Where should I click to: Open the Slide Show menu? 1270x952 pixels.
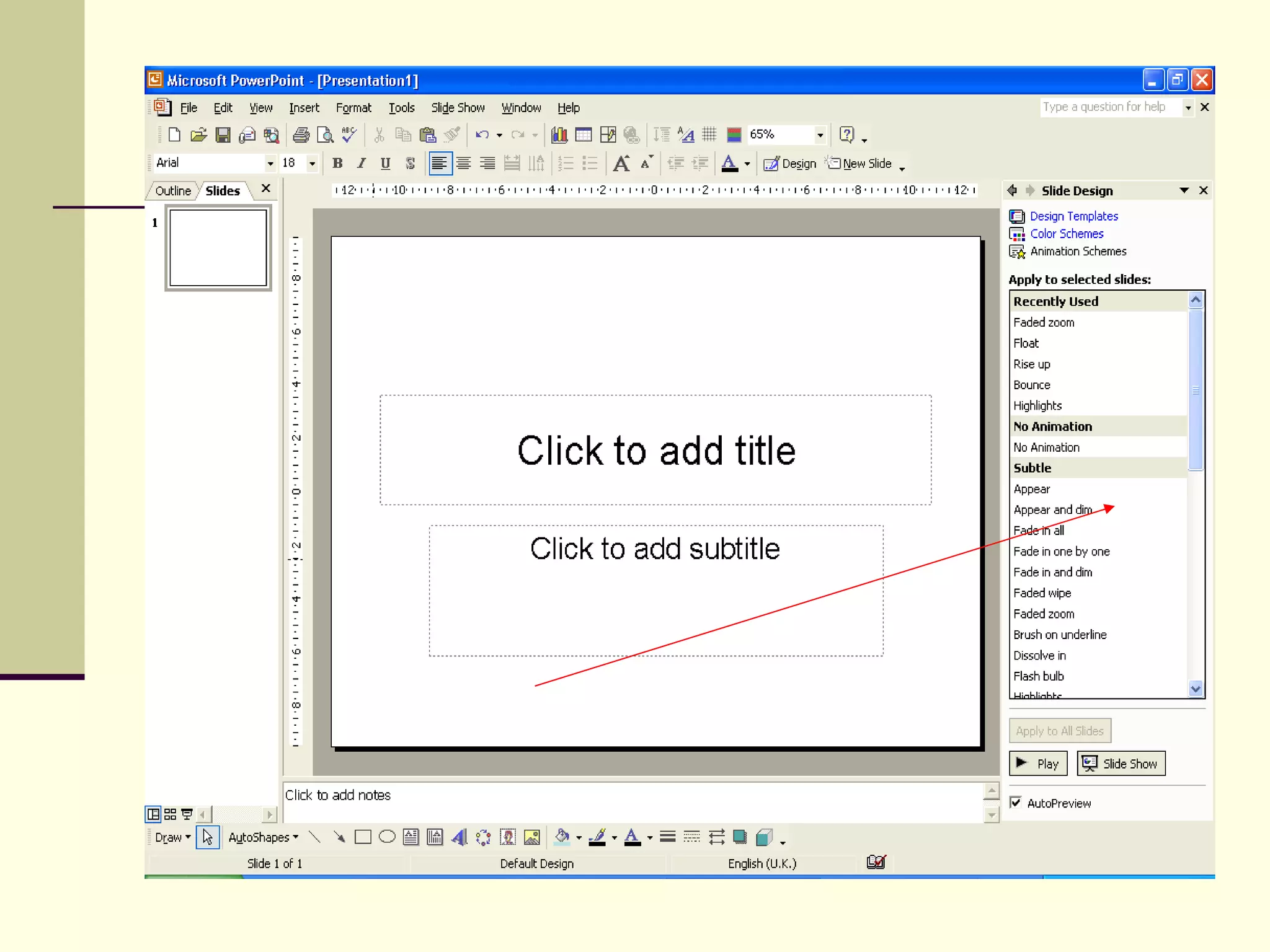458,108
